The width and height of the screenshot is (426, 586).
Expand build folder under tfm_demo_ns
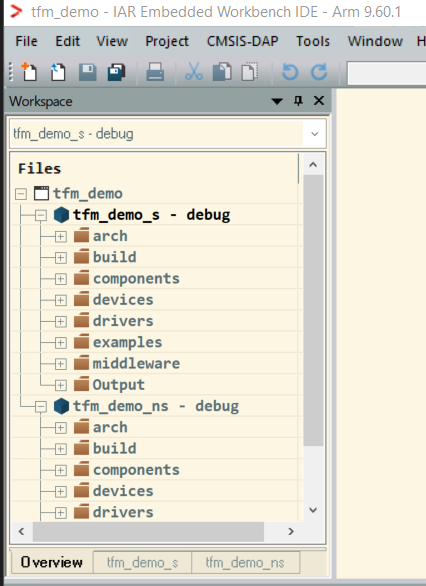pyautogui.click(x=61, y=449)
